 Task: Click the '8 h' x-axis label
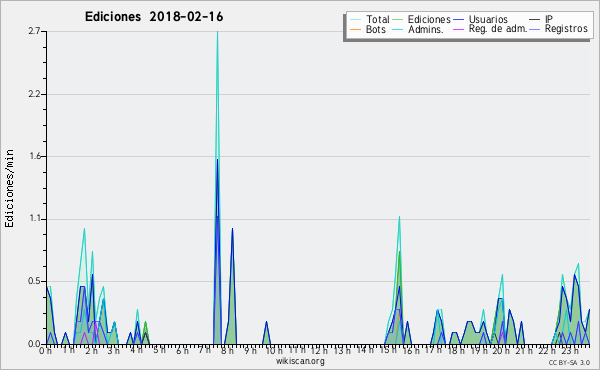tap(227, 351)
